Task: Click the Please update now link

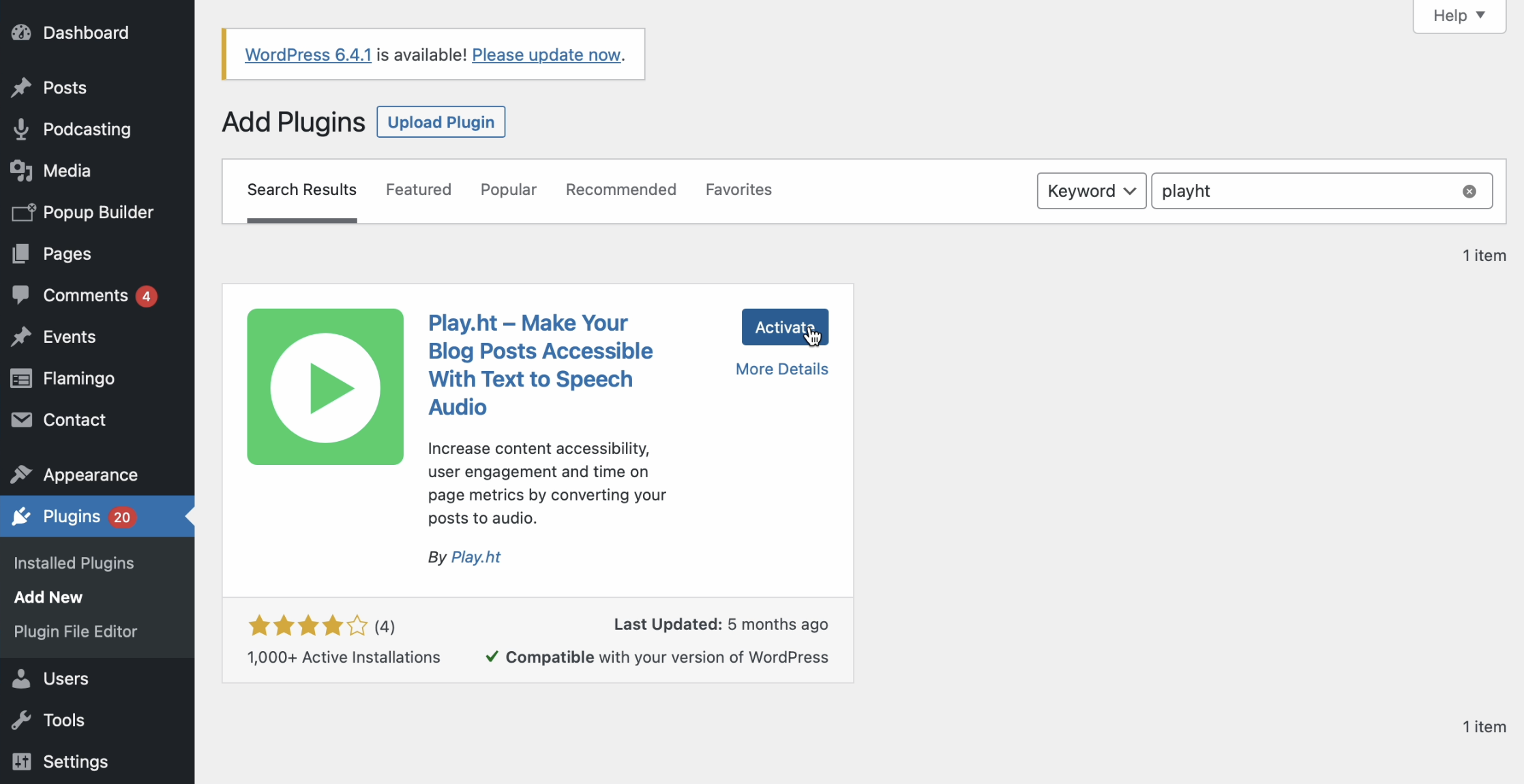Action: tap(546, 55)
